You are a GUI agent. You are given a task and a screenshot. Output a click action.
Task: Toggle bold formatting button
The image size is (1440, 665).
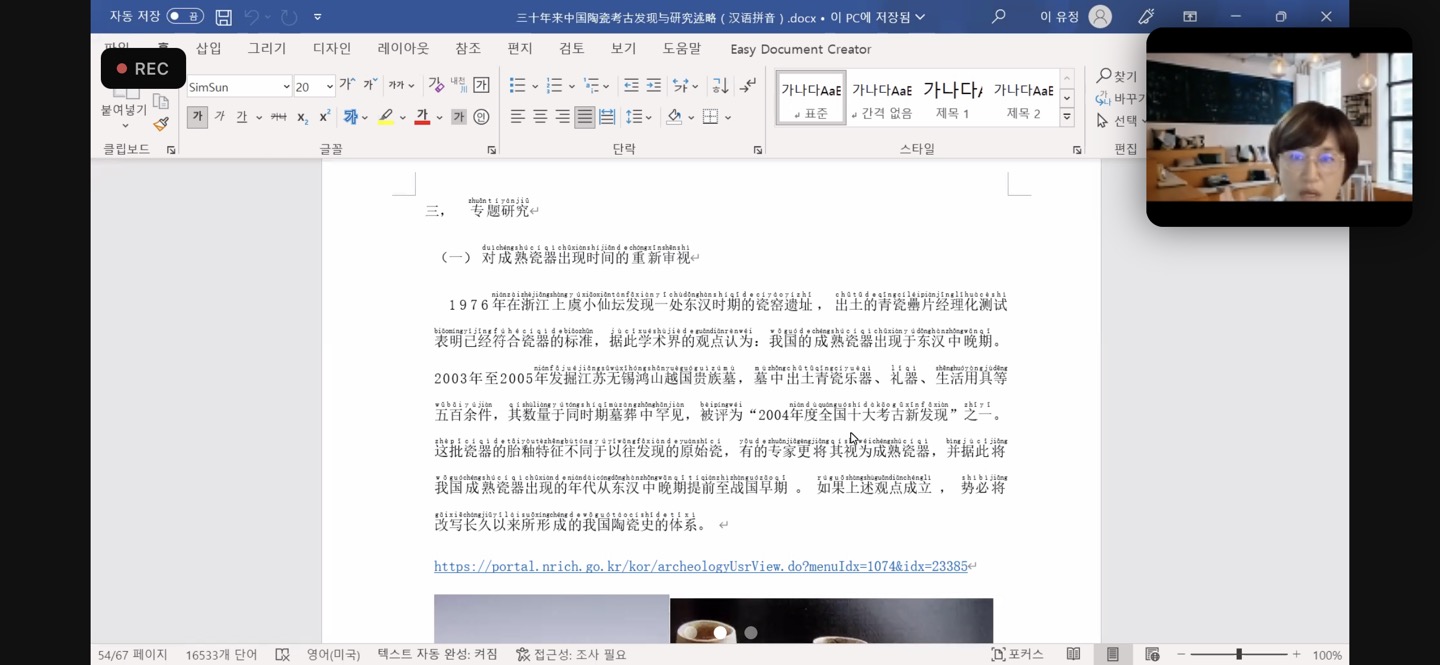pos(197,117)
